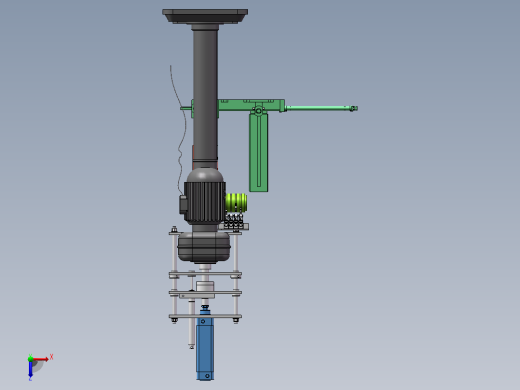Select the black finned motor housing

coord(205,202)
